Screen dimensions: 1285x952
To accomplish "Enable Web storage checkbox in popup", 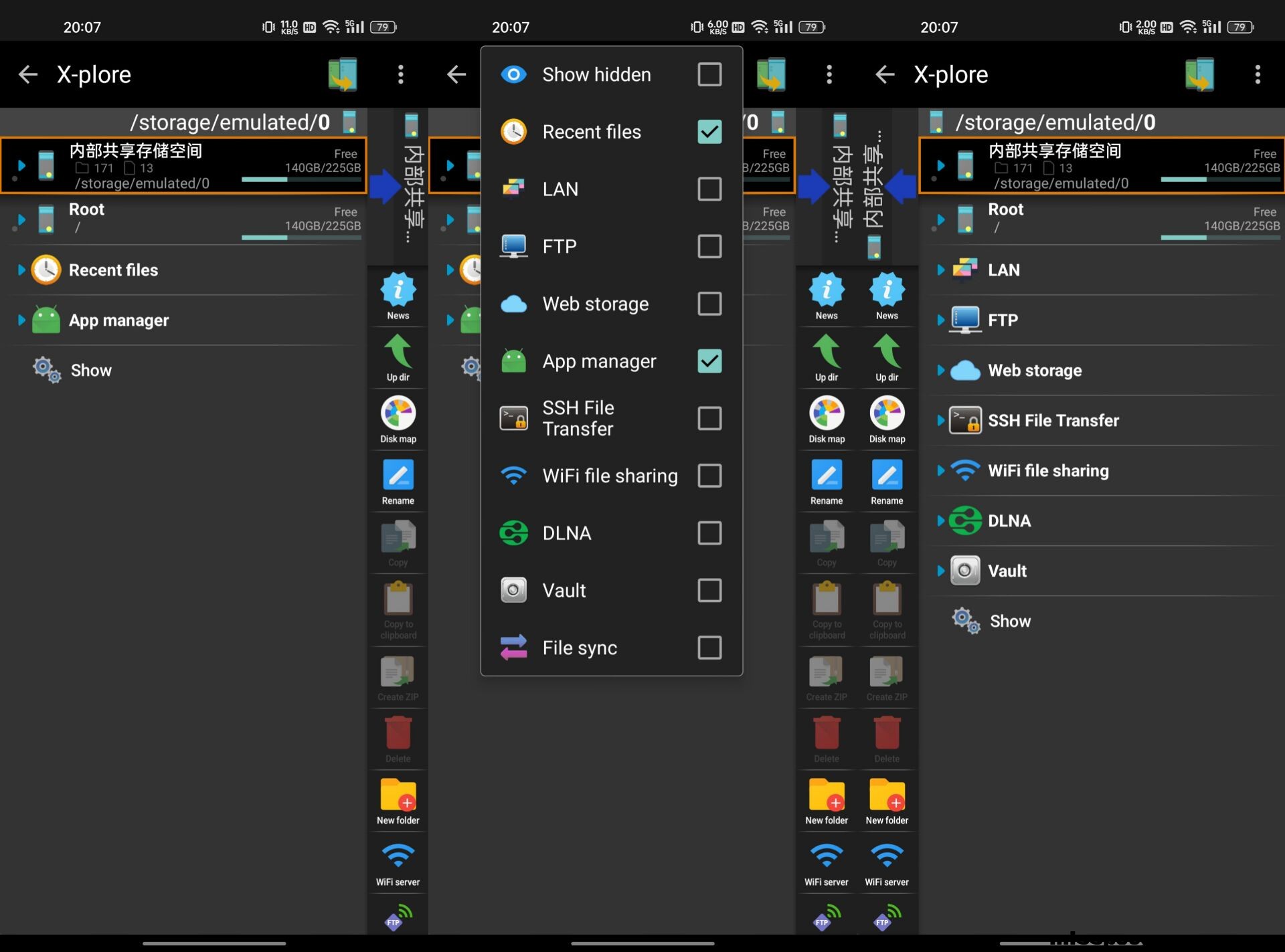I will tap(709, 304).
